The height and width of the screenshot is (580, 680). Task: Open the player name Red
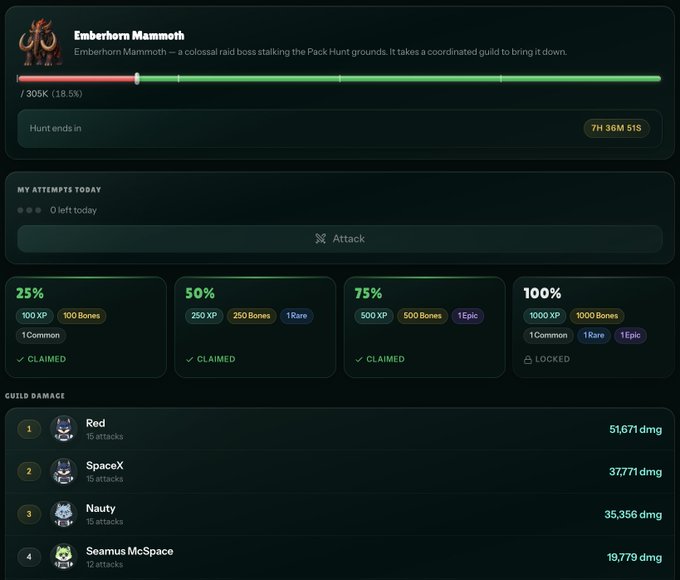[95, 423]
